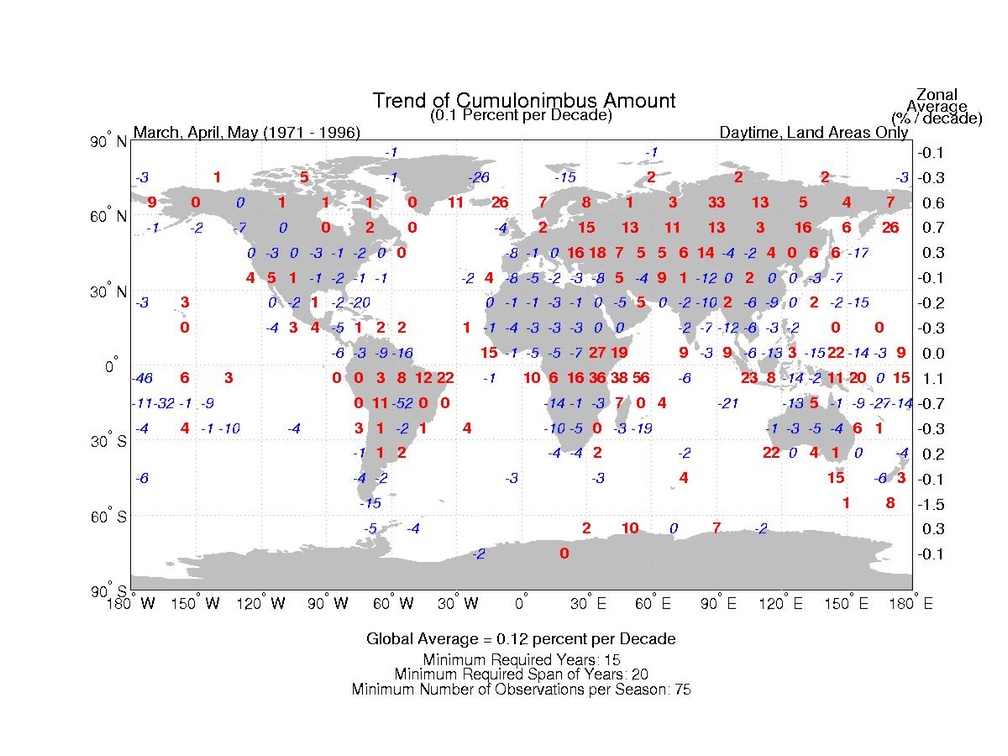Click the red value 56 over Africa
1008x756 pixels.
click(x=641, y=377)
